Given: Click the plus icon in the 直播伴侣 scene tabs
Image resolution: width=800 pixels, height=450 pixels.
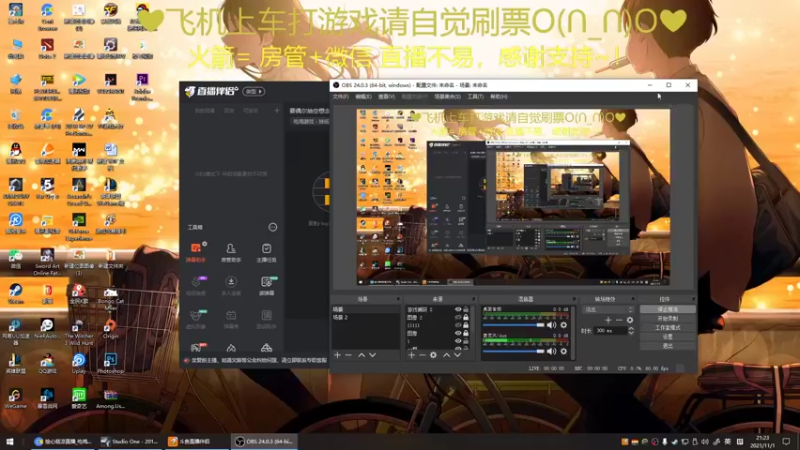Looking at the screenshot, I should (x=277, y=110).
